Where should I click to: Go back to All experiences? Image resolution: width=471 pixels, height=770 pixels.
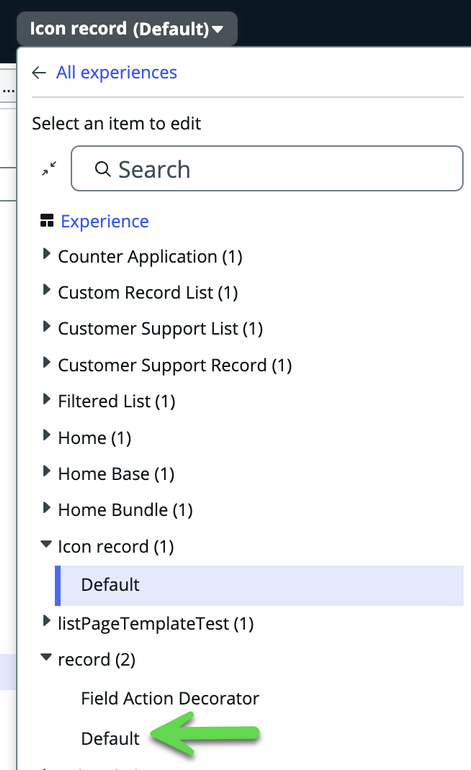tap(116, 73)
